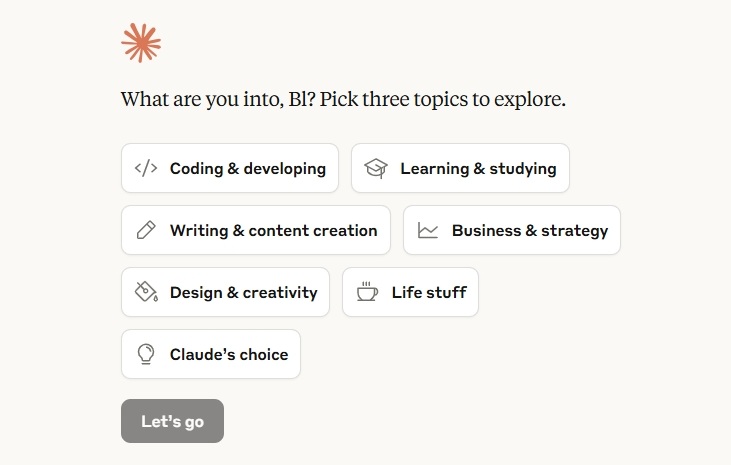Screen dimensions: 731x465
Task: Select the Claude's choice option
Action: point(211,354)
